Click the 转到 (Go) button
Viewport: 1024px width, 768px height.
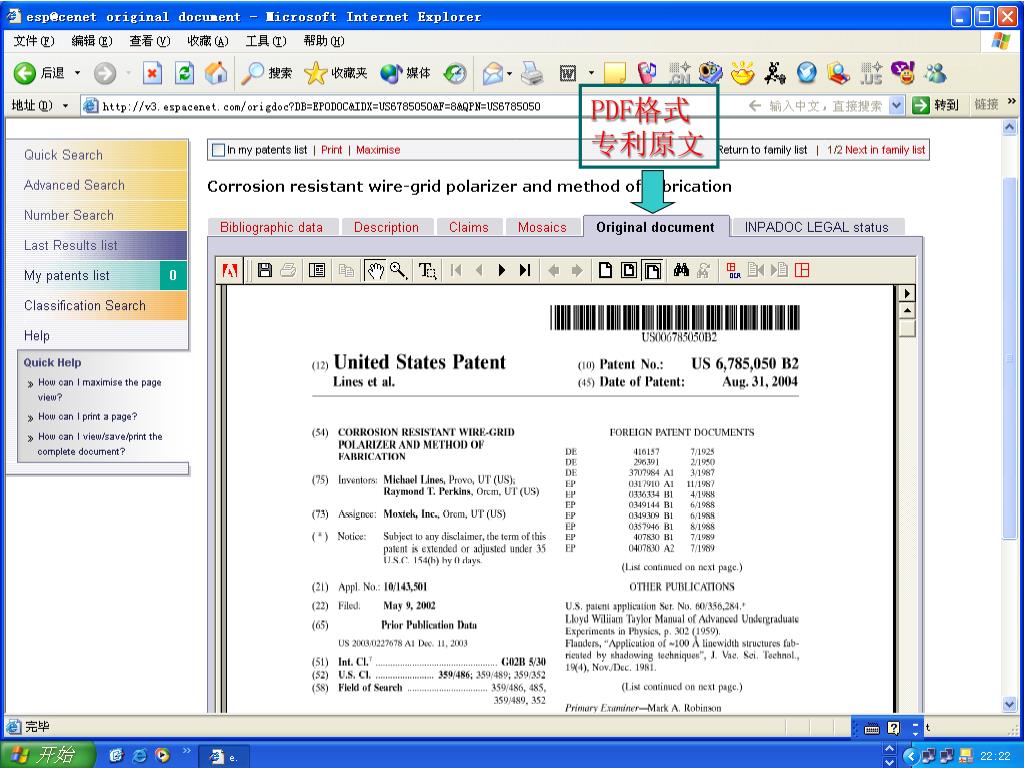(936, 105)
